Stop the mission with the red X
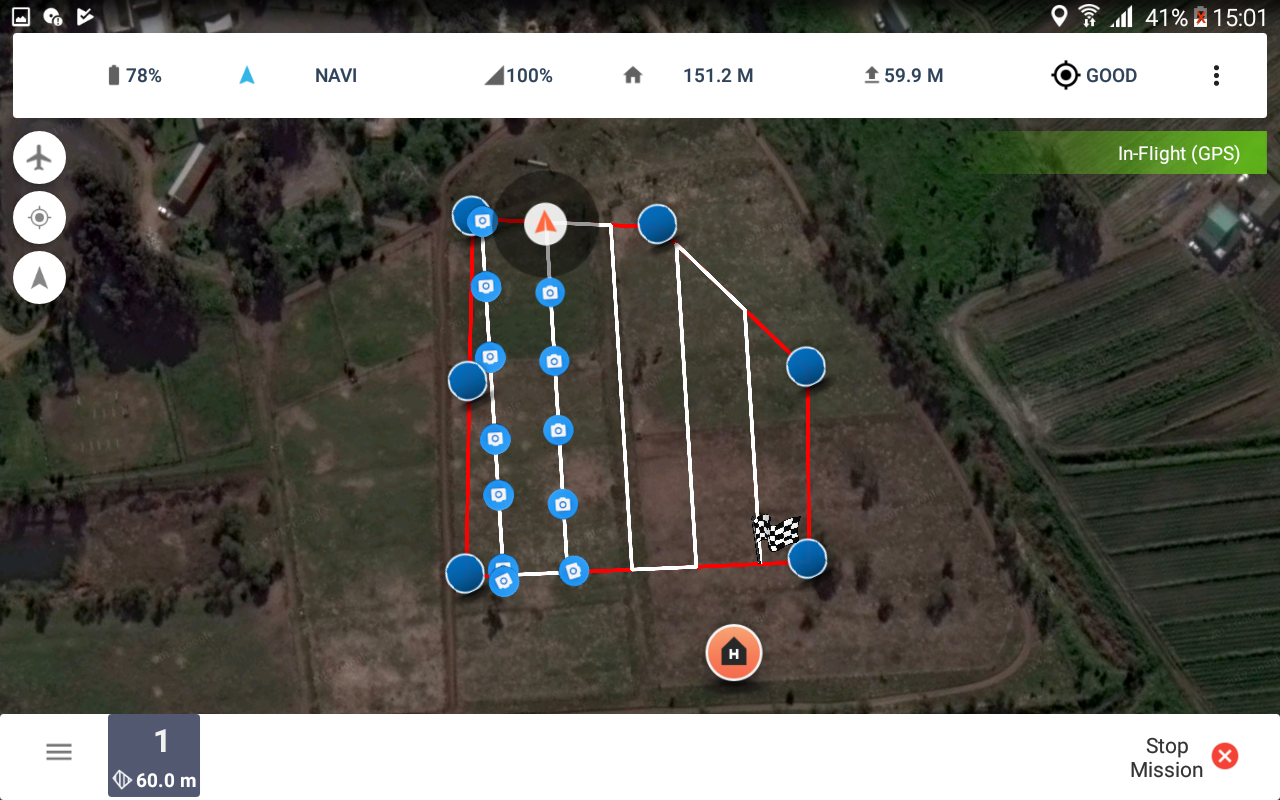 pos(1225,756)
